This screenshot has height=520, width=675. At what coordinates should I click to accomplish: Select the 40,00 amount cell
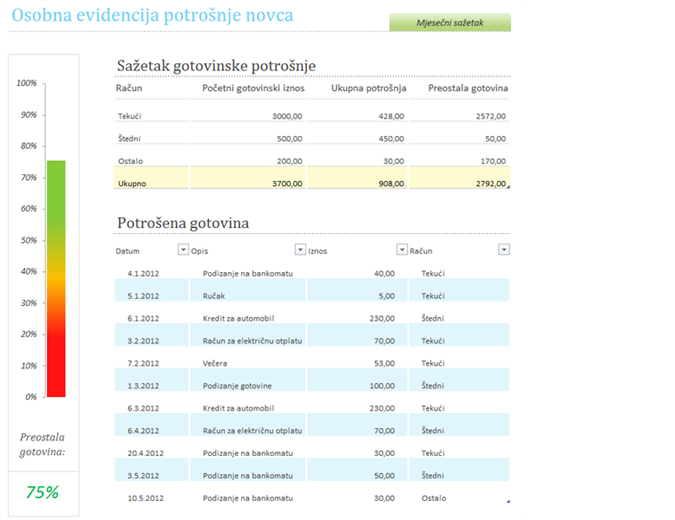tap(384, 273)
